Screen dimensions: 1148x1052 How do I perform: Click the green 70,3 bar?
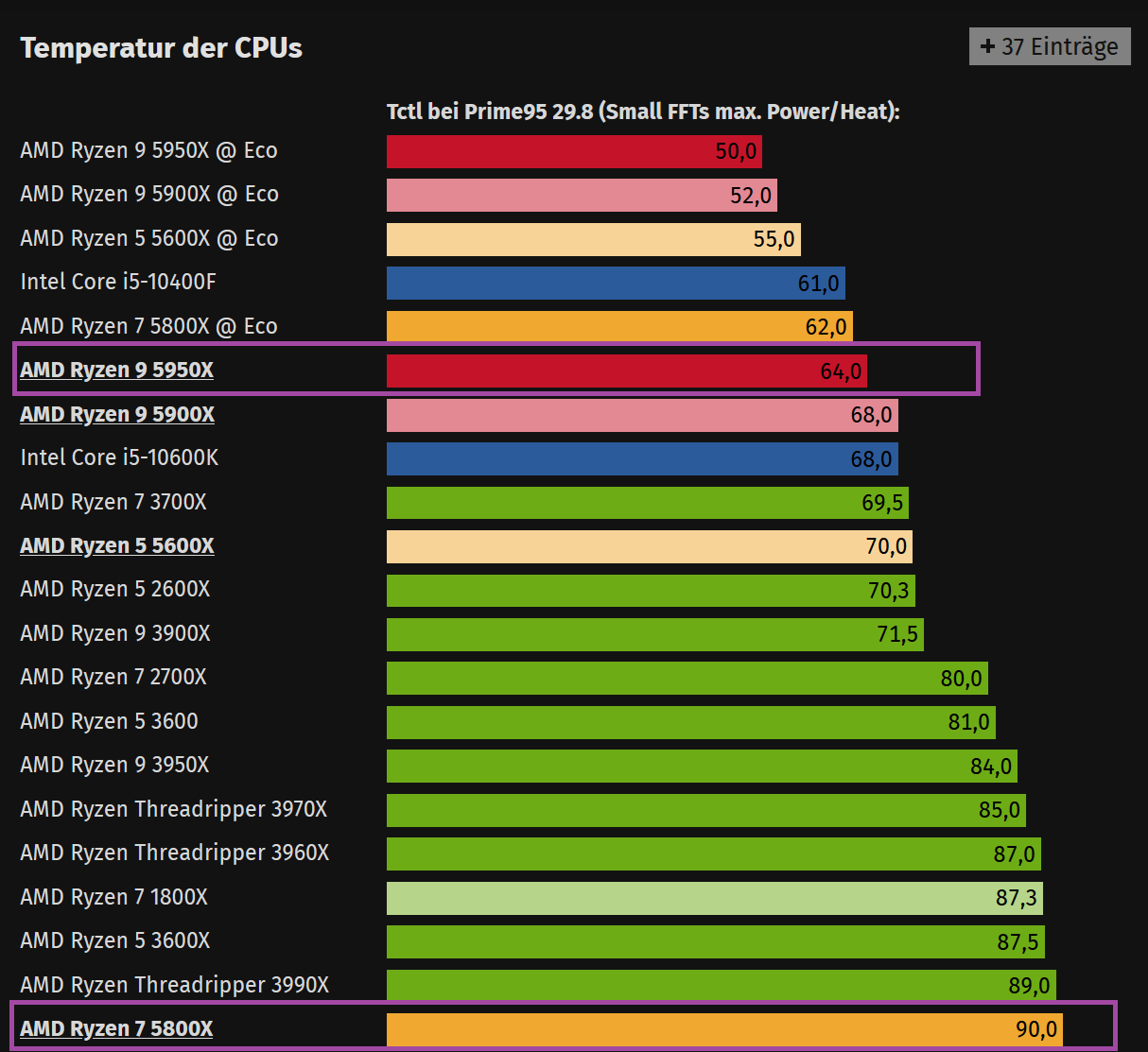pos(651,591)
